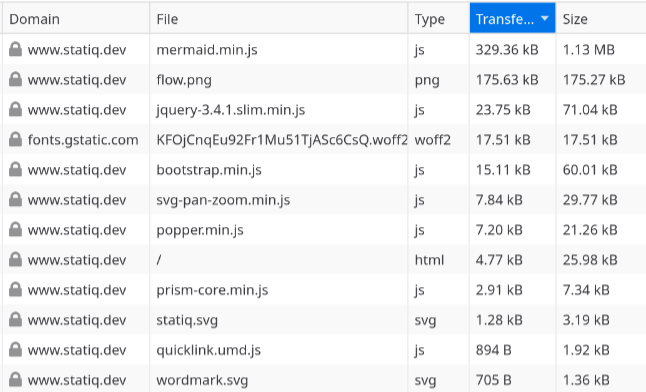Click the 60.01 kB size value
Viewport: 646px width, 392px height.
pyautogui.click(x=590, y=170)
